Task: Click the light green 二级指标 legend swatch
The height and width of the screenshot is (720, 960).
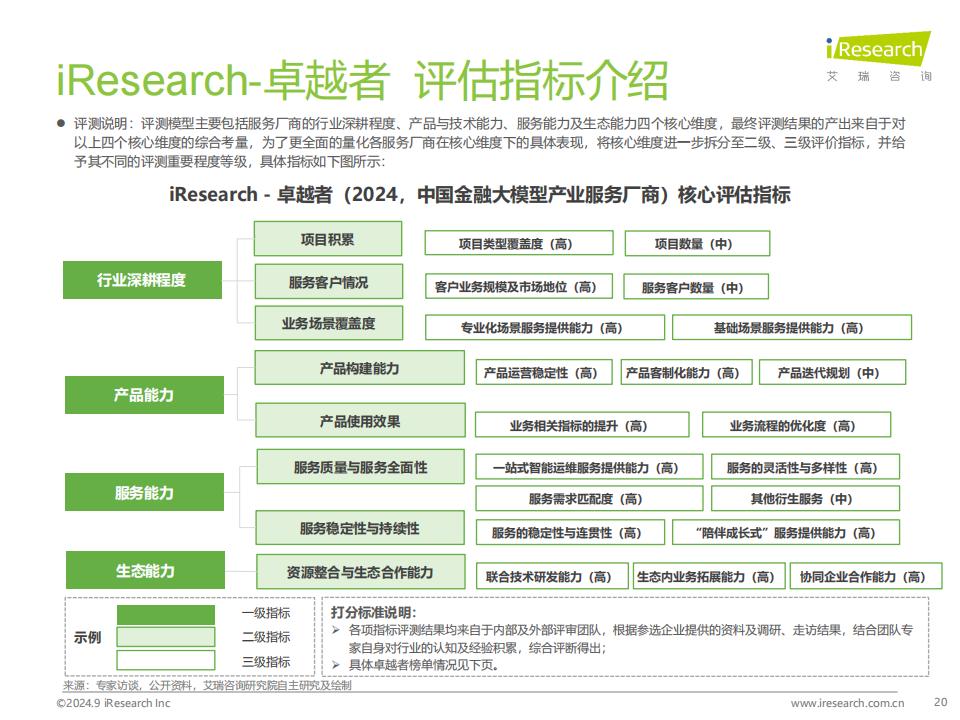Action: coord(166,637)
